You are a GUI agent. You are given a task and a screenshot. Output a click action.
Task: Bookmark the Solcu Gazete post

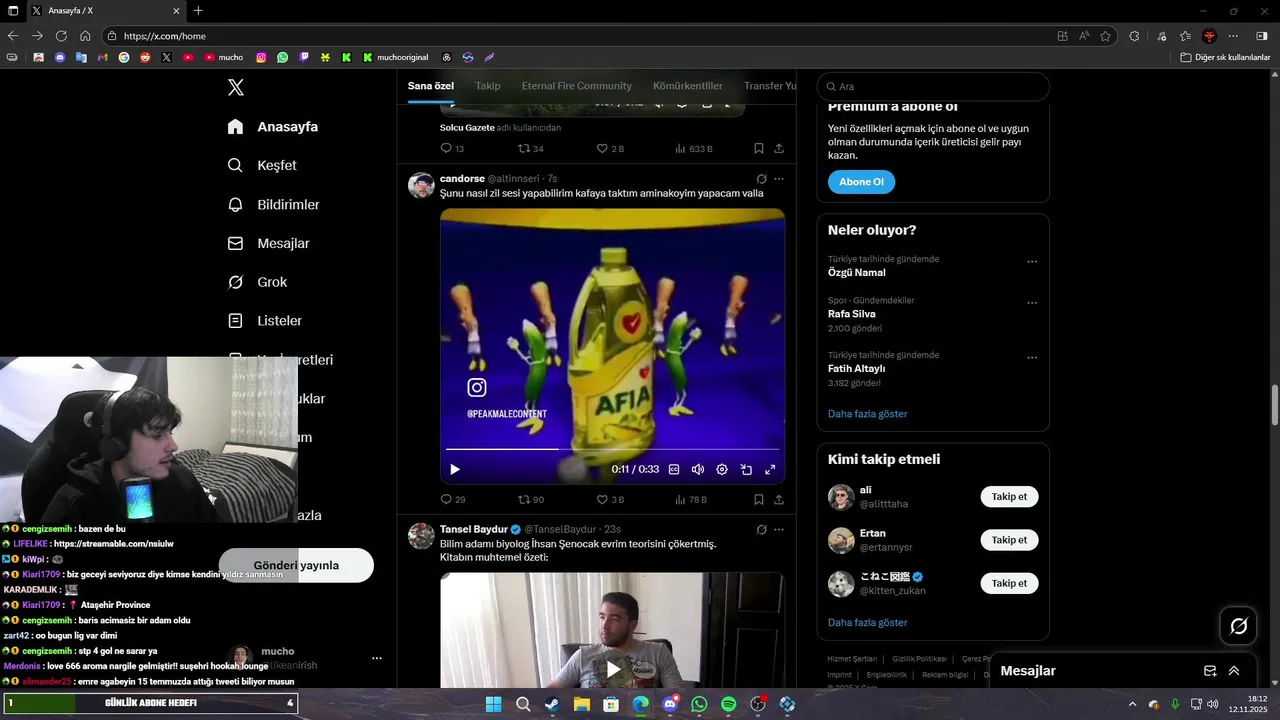point(759,149)
